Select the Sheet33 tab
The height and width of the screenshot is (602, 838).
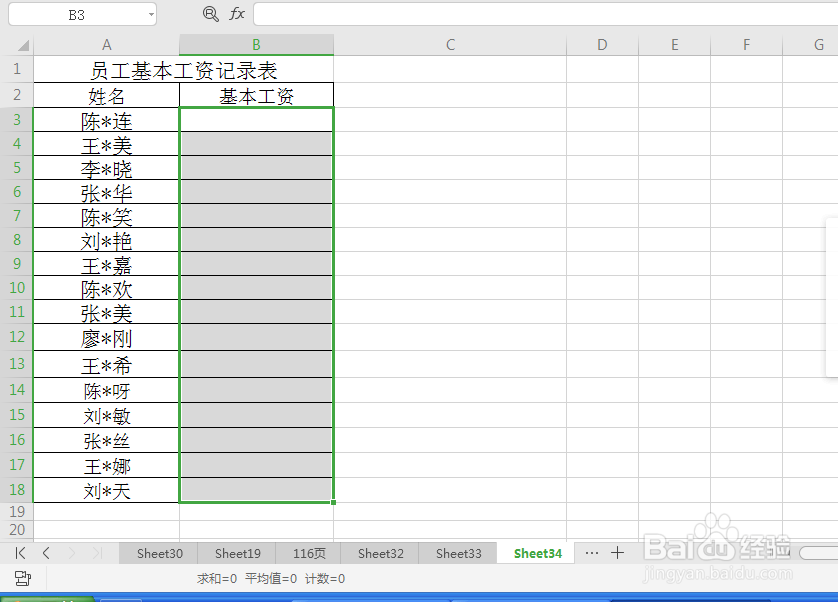click(457, 552)
